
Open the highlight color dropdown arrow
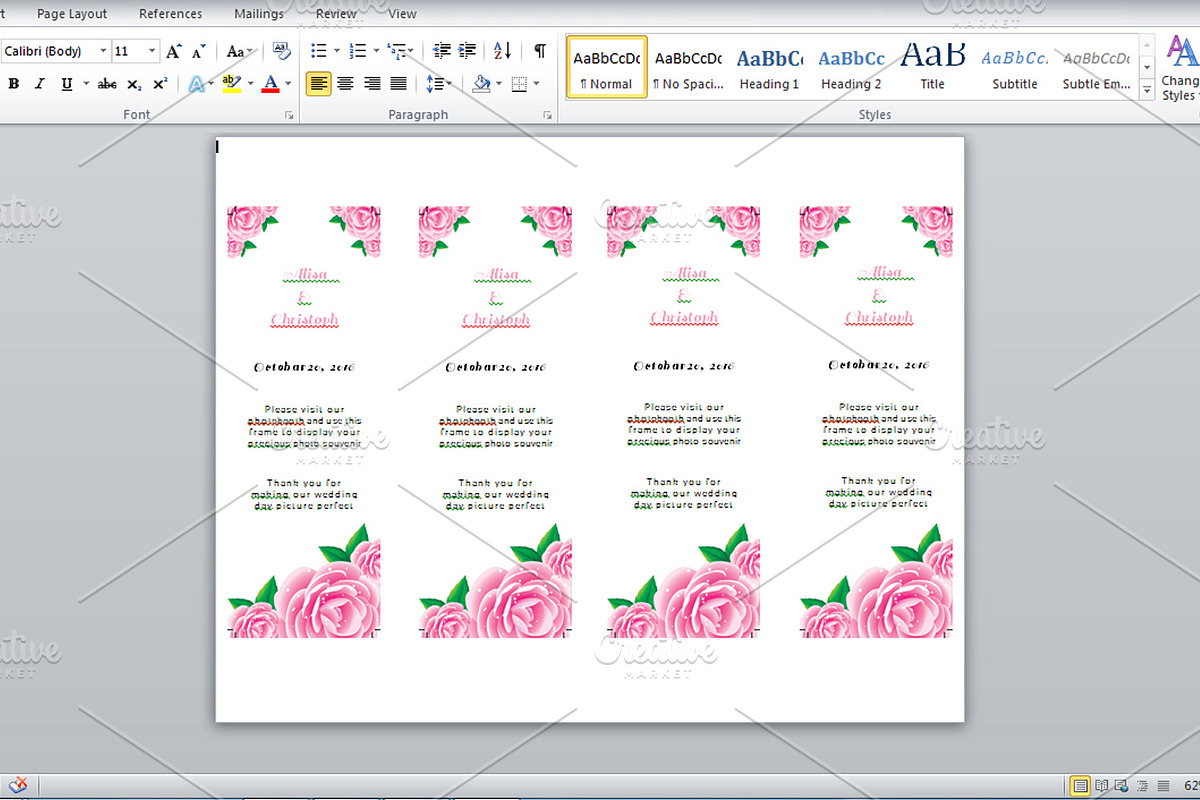(250, 84)
